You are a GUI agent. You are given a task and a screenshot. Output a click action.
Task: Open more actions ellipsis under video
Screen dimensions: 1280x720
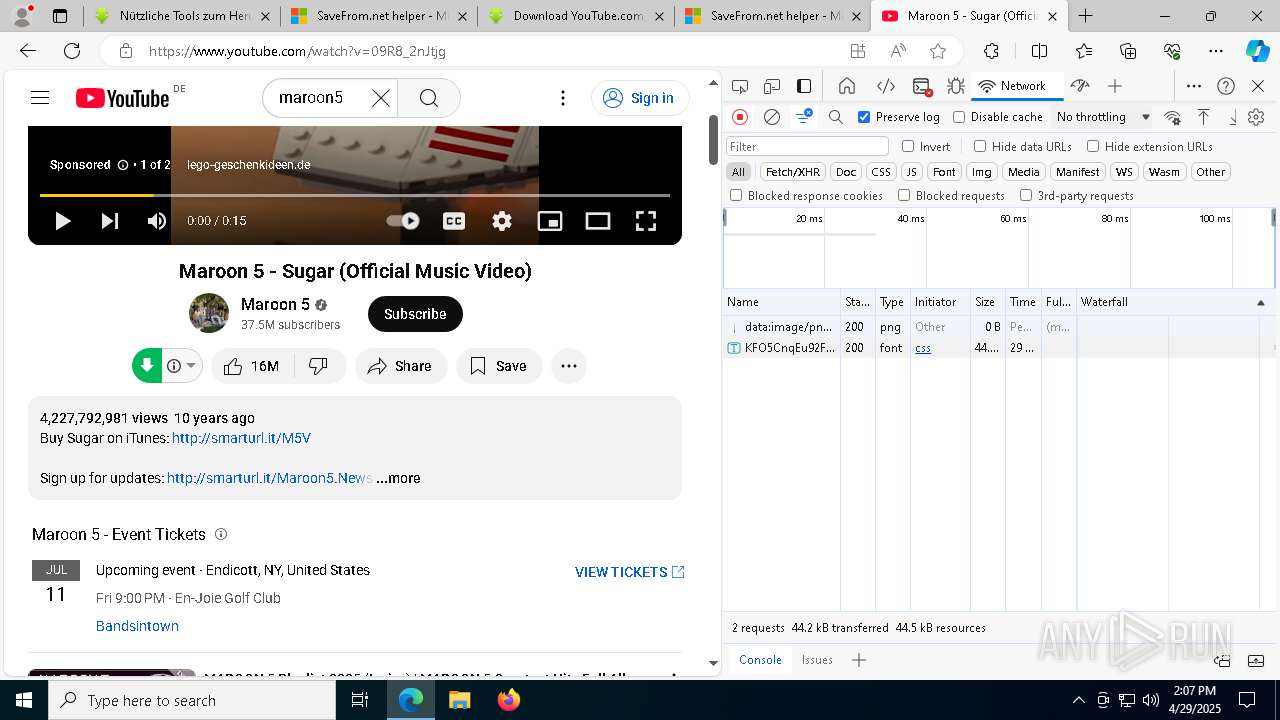click(x=569, y=366)
